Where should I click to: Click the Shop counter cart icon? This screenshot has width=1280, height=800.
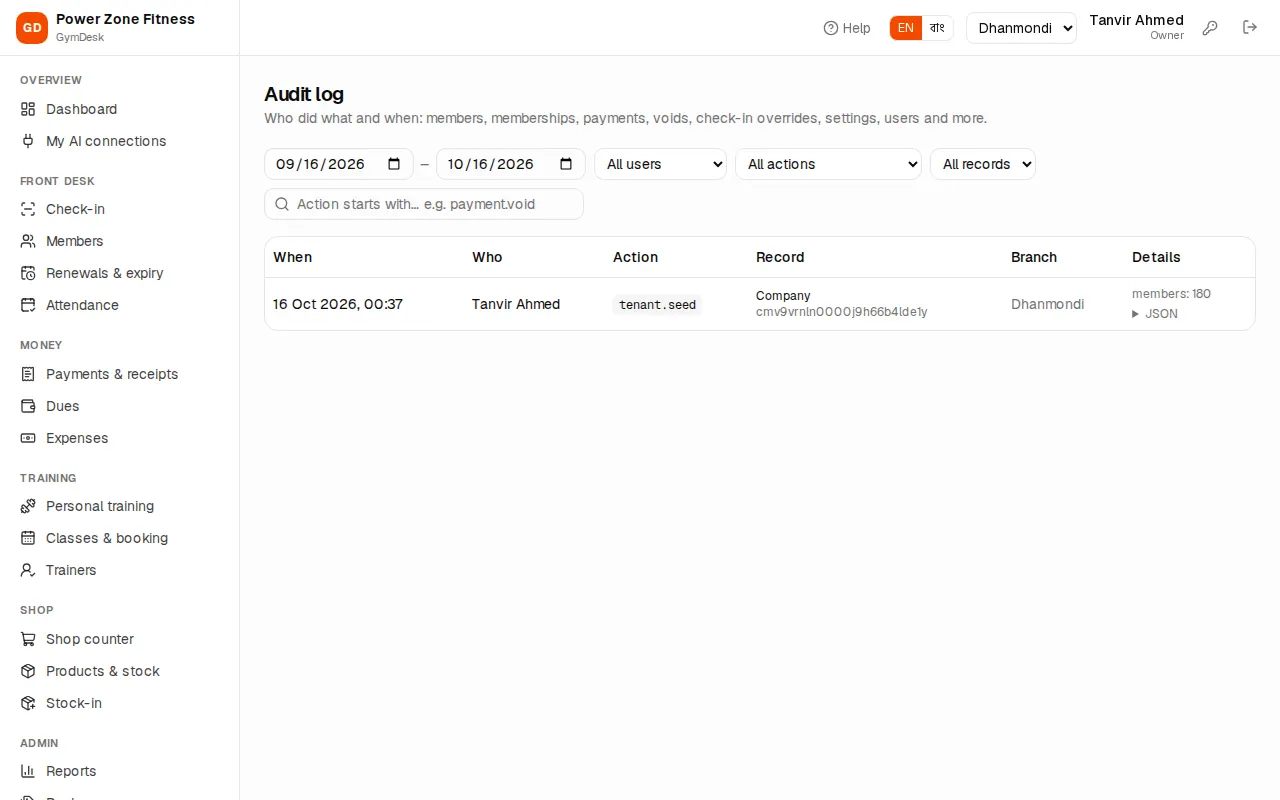(x=28, y=639)
